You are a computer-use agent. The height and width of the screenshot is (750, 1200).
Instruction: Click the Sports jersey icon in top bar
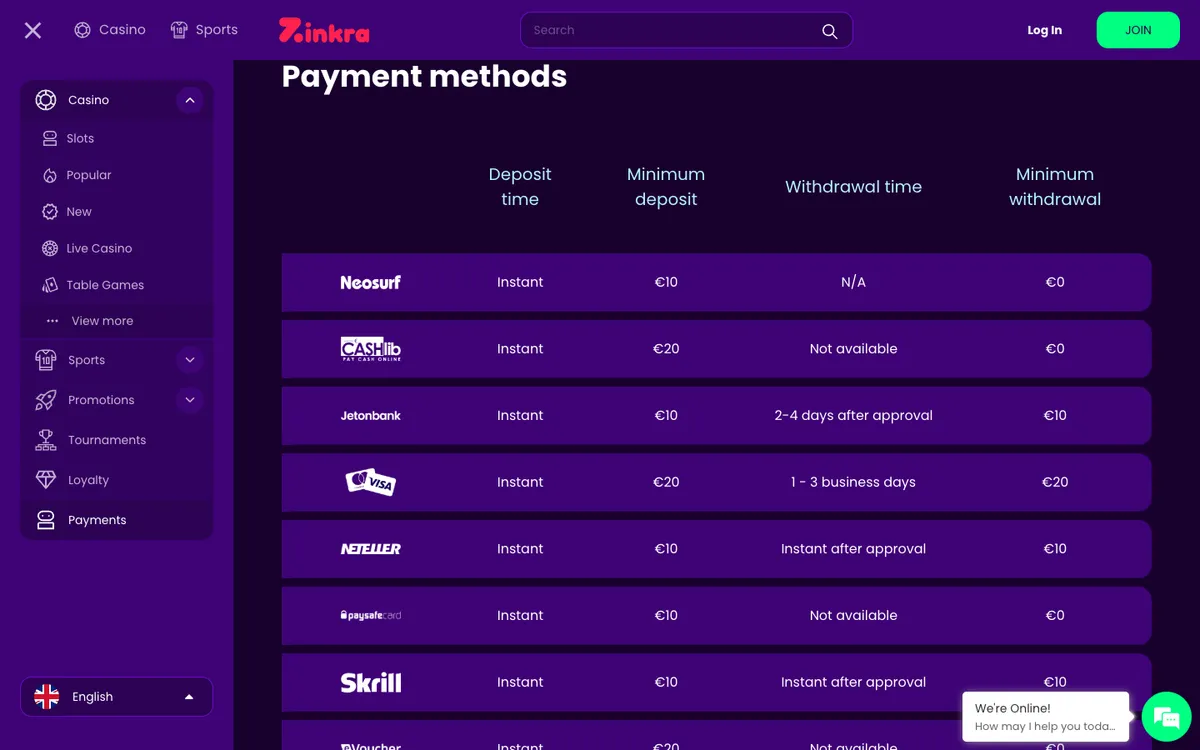[x=179, y=30]
